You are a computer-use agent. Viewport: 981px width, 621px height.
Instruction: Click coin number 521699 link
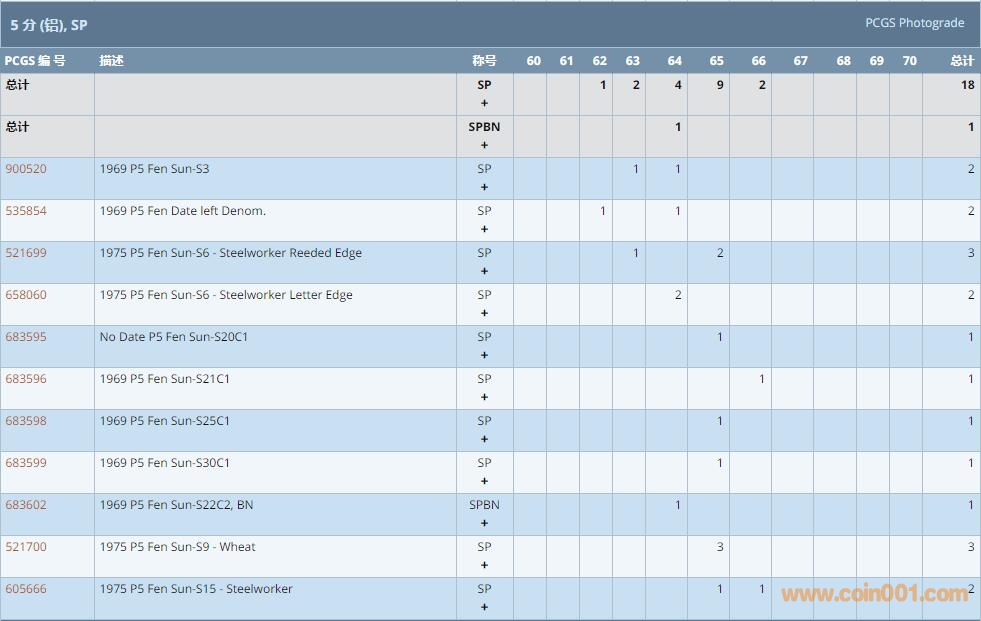[x=26, y=253]
